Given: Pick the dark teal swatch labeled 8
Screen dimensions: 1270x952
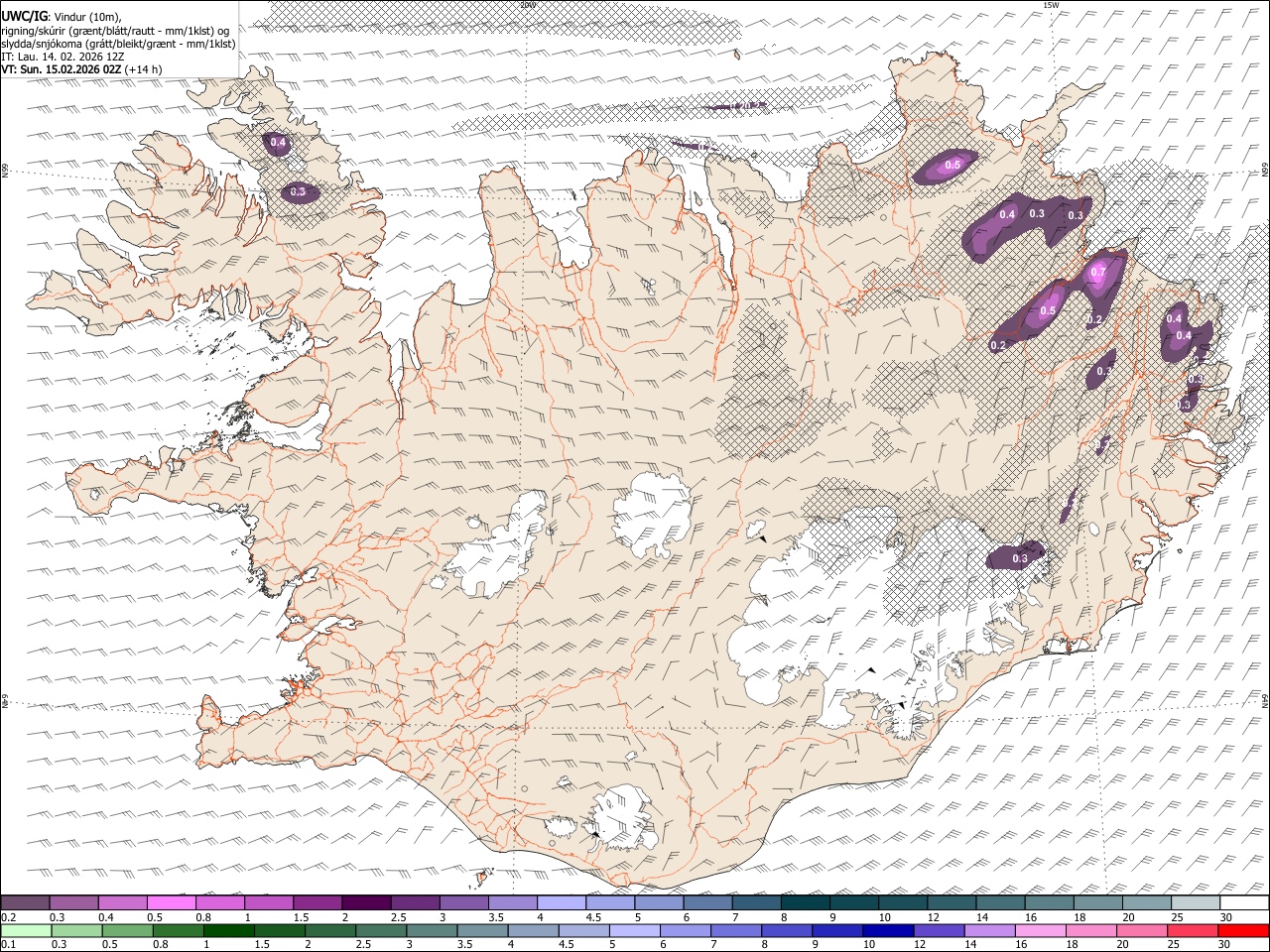Looking at the screenshot, I should (x=805, y=902).
